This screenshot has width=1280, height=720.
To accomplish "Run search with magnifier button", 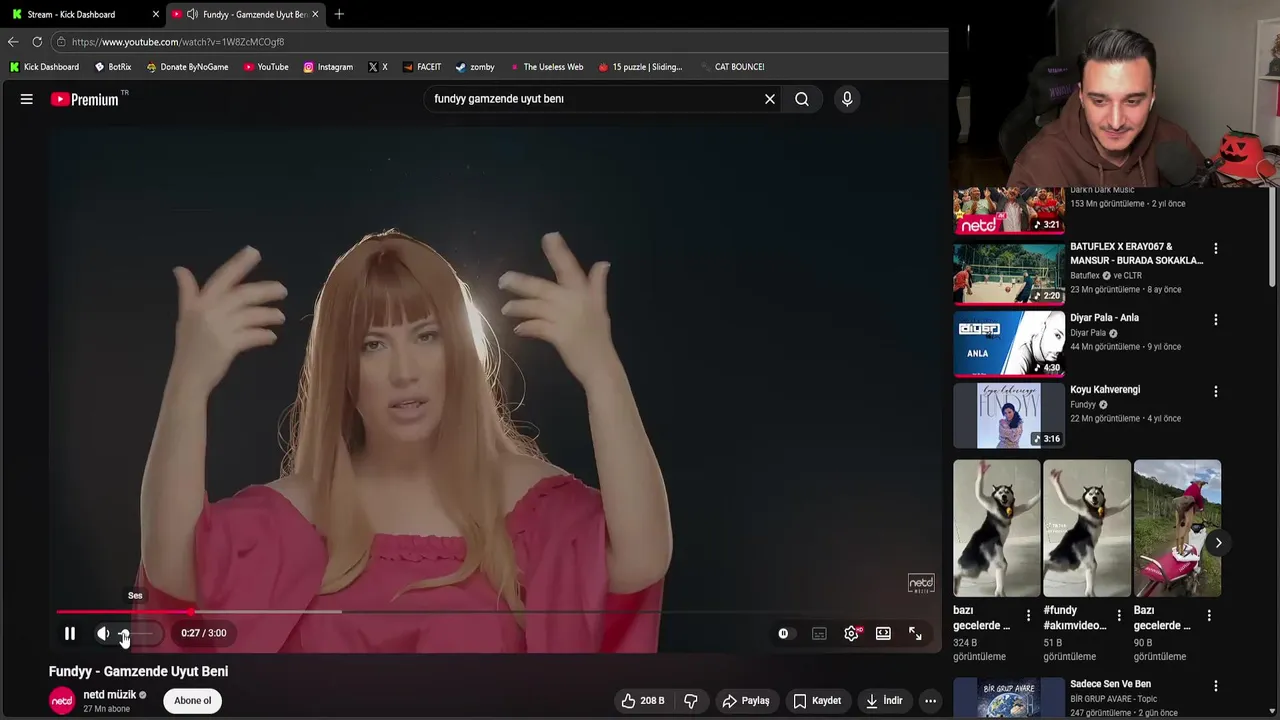I will click(x=802, y=99).
